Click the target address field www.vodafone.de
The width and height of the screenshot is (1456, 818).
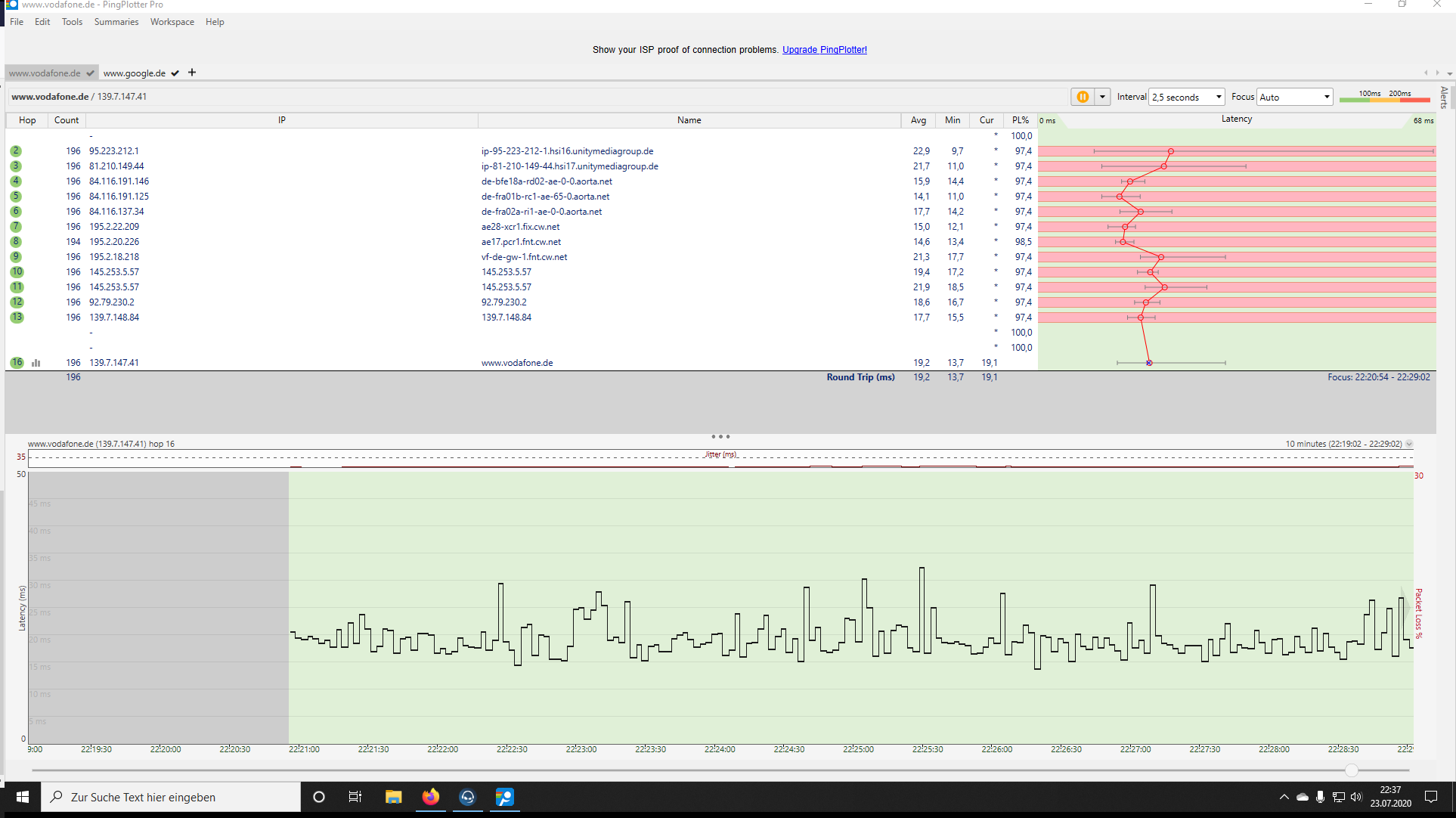pos(50,97)
